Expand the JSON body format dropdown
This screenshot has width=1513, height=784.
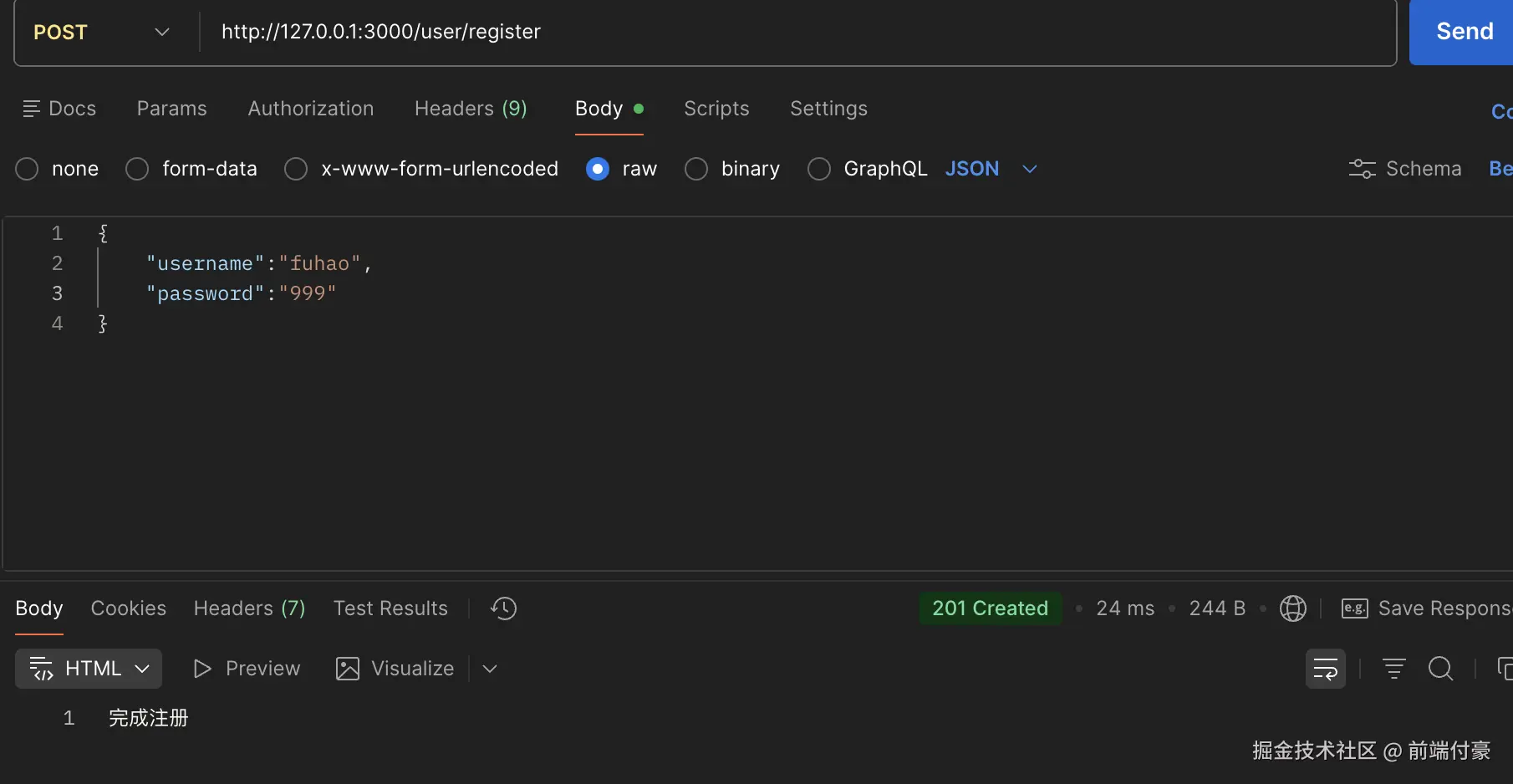point(1029,169)
